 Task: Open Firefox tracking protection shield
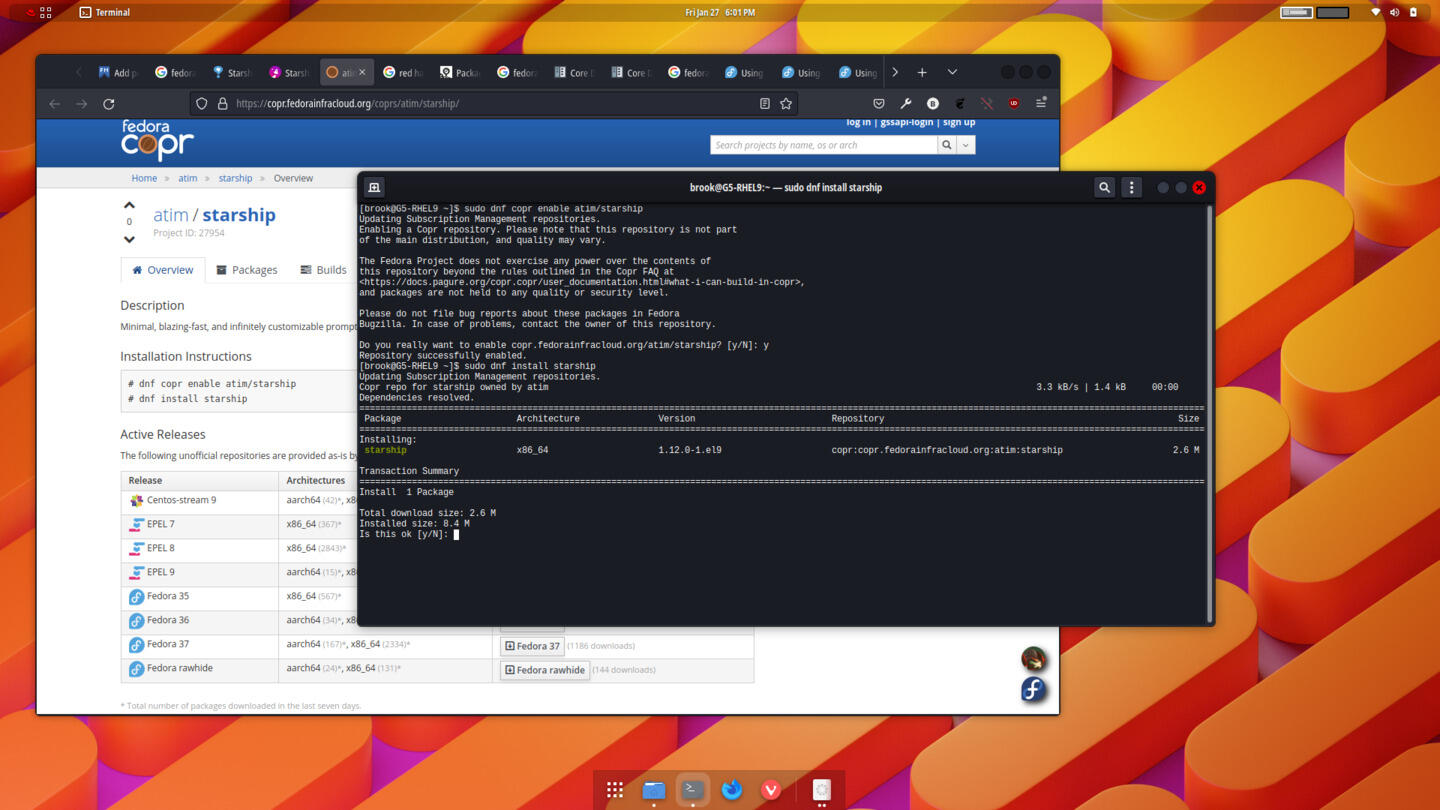pyautogui.click(x=202, y=103)
